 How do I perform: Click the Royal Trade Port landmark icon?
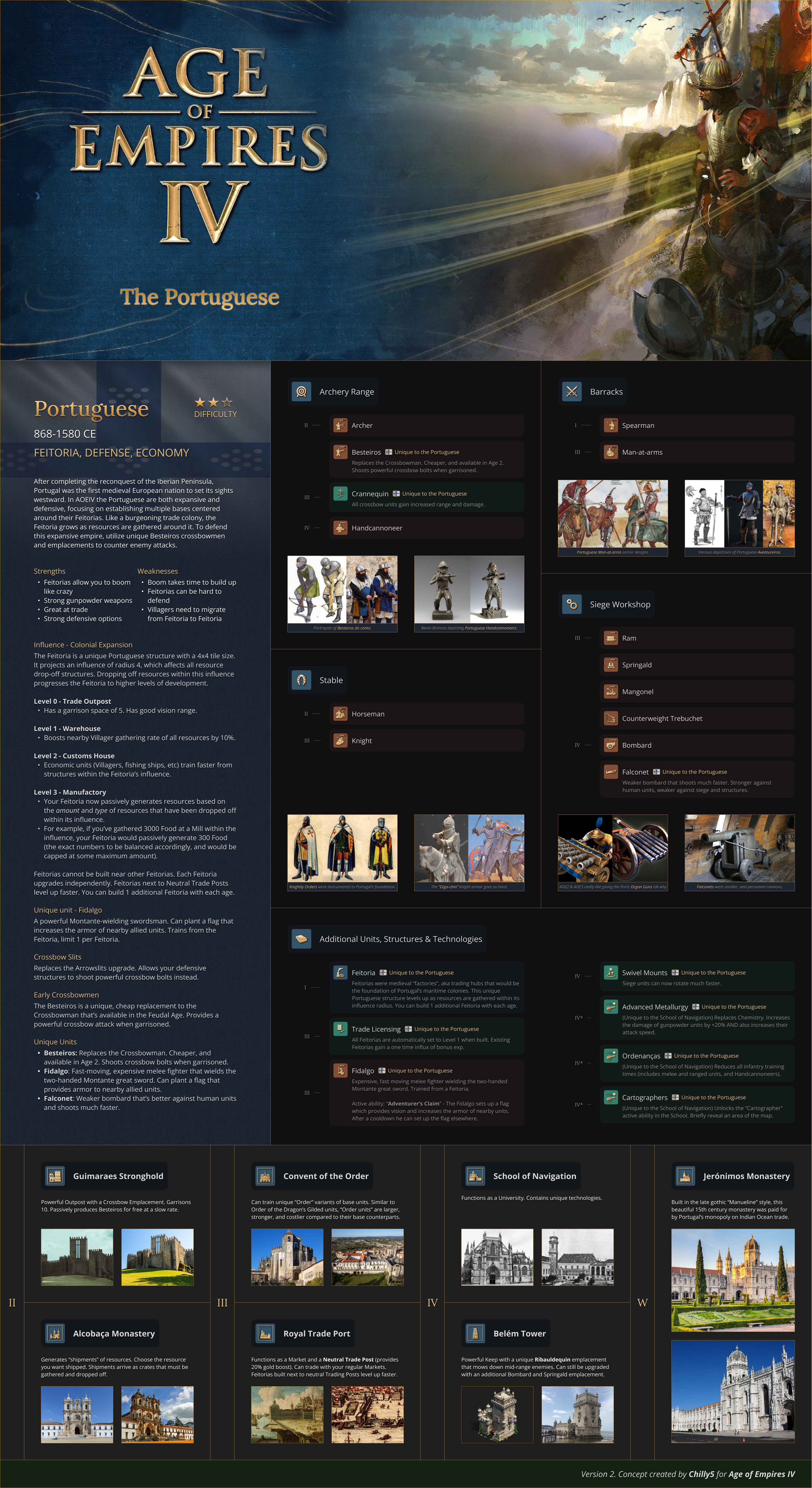(265, 1333)
